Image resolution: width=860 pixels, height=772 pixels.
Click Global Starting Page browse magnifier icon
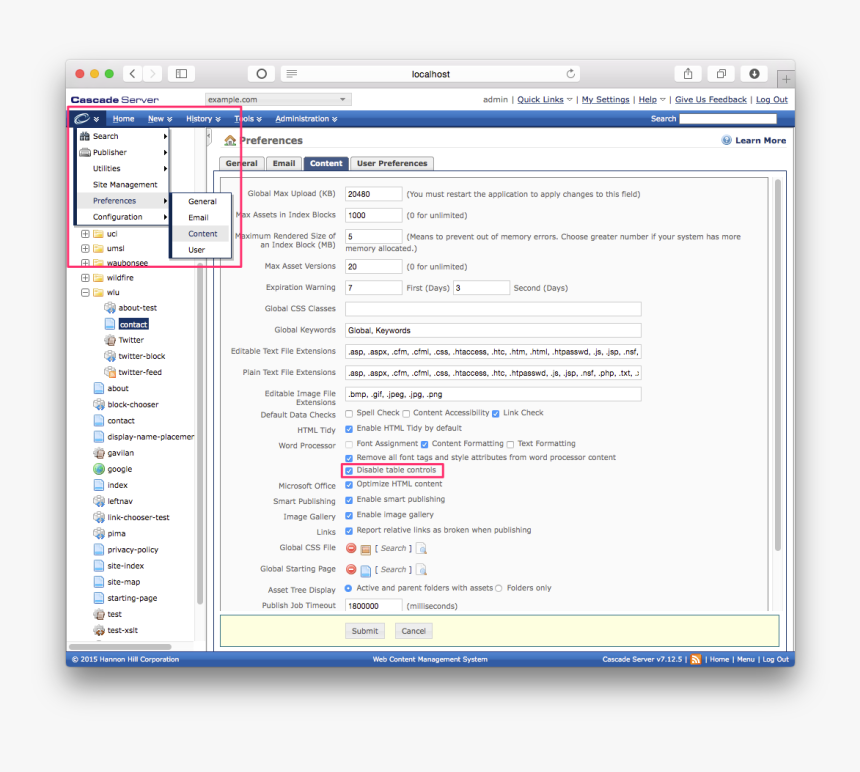421,570
